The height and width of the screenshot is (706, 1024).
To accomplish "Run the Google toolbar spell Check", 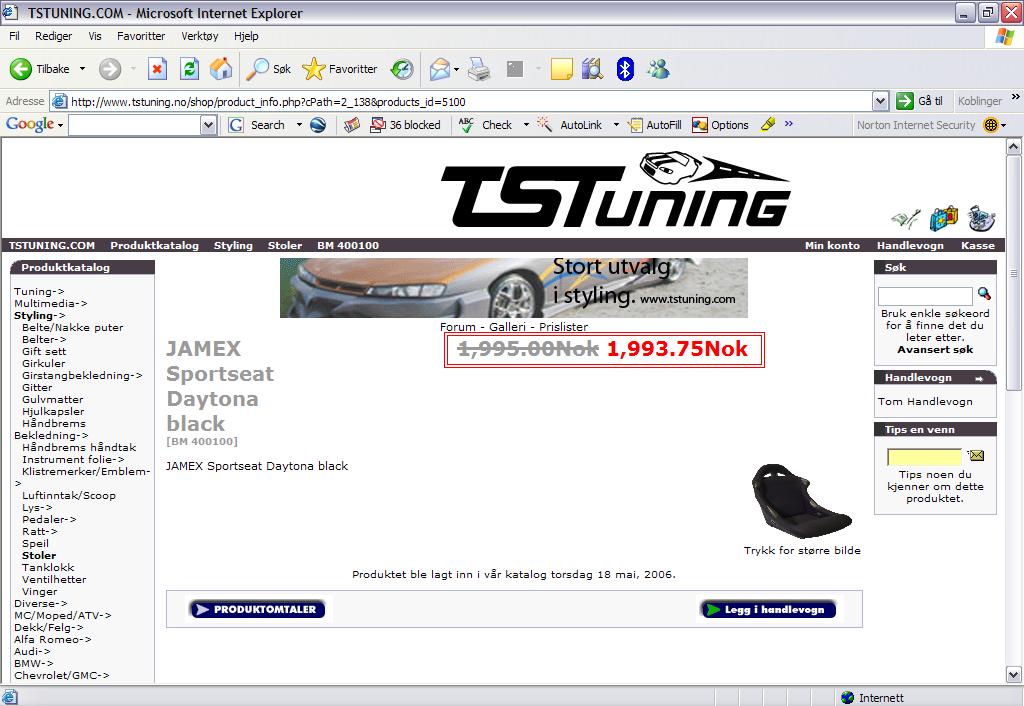I will click(x=486, y=125).
